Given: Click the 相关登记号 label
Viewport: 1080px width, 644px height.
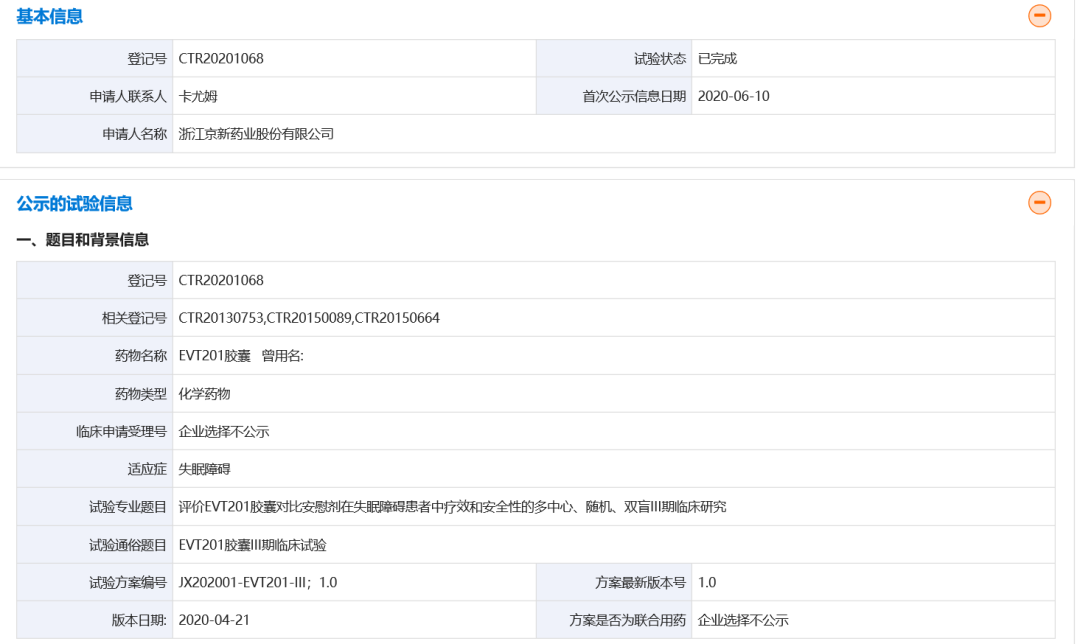Looking at the screenshot, I should 134,318.
